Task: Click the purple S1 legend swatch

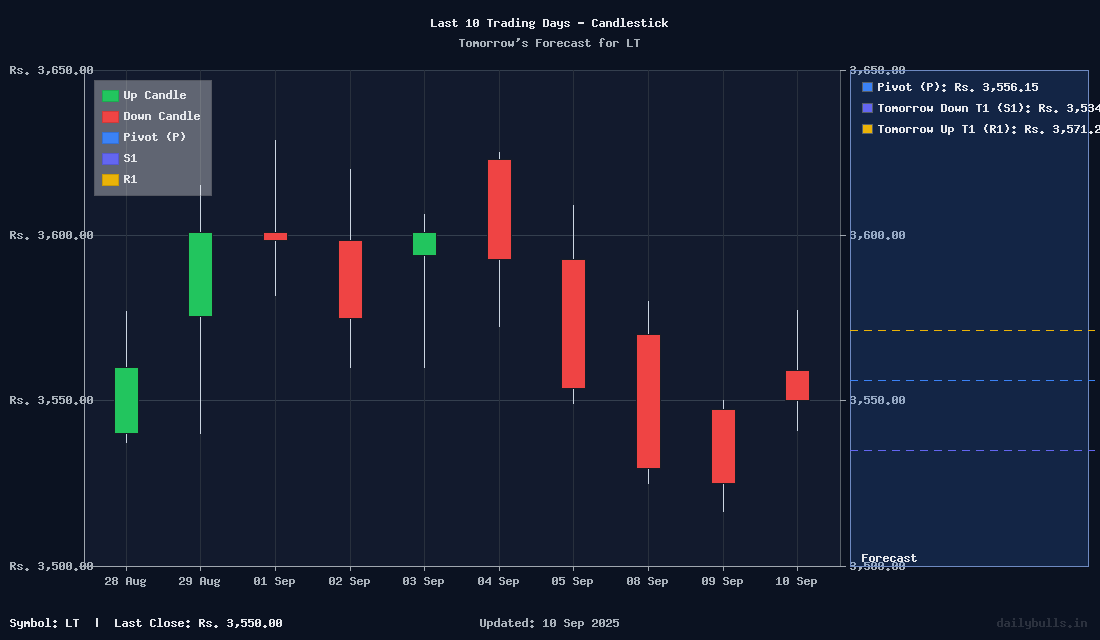Action: [110, 159]
